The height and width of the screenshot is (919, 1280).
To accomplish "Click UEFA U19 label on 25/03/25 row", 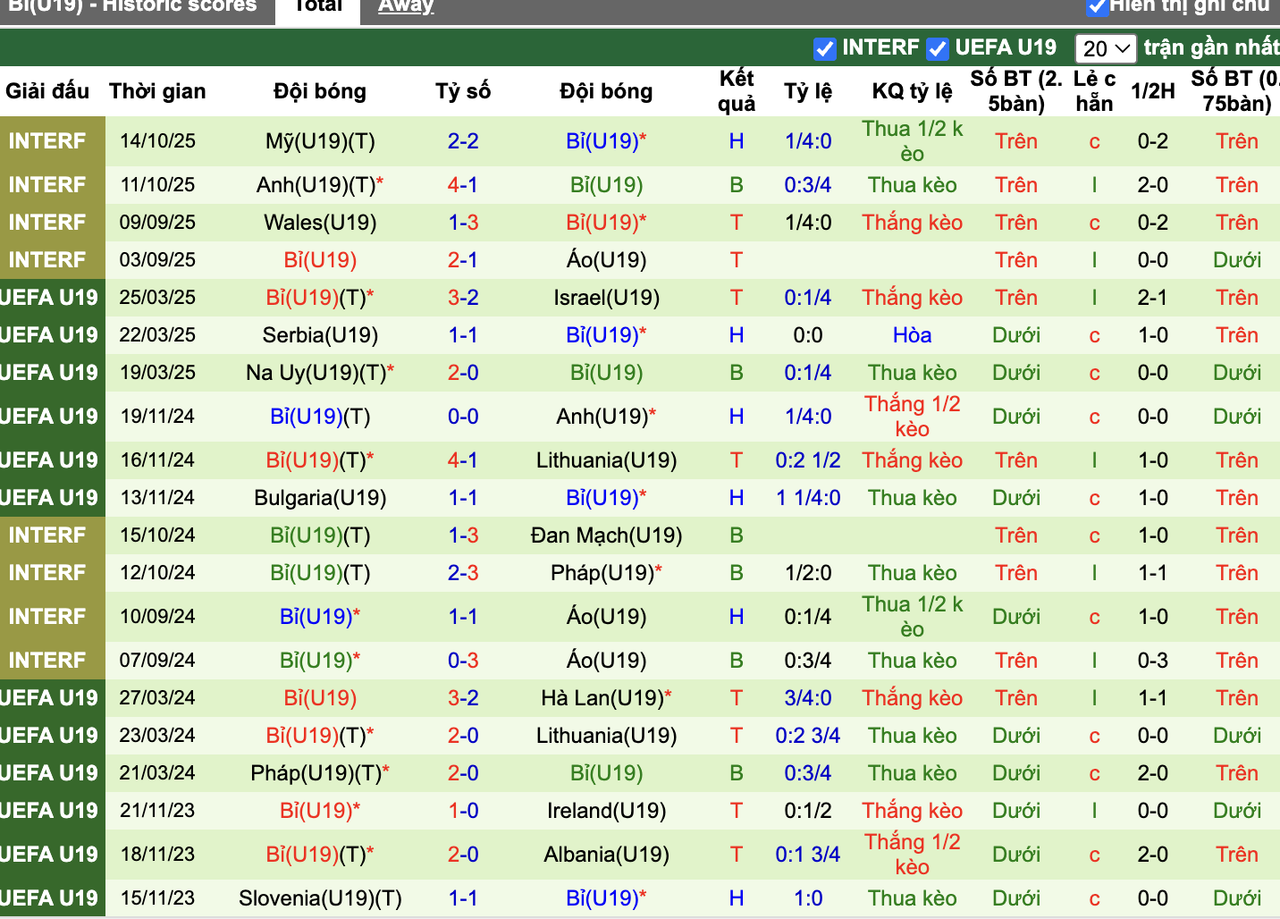I will point(49,297).
